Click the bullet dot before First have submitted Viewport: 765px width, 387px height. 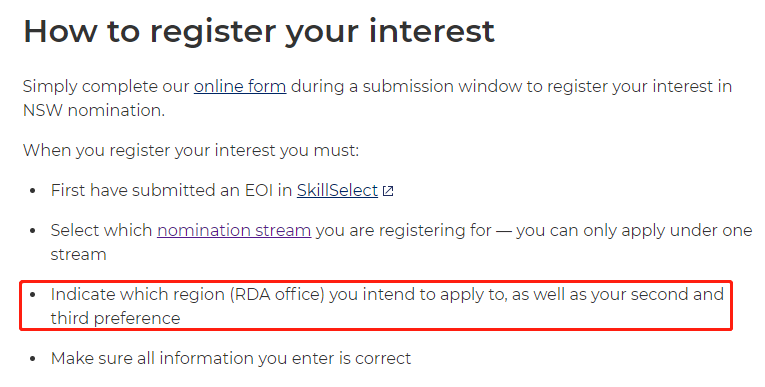[33, 191]
